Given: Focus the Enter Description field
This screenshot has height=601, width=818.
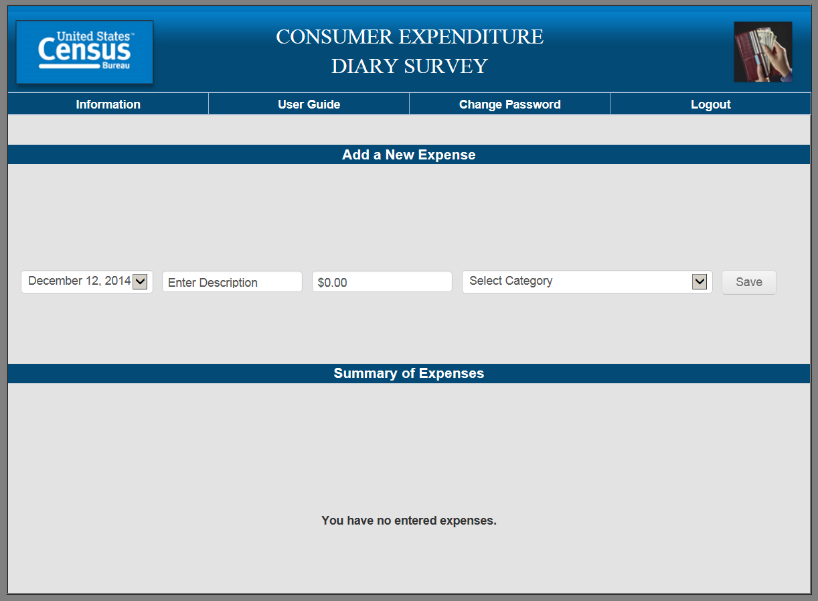Looking at the screenshot, I should point(232,282).
